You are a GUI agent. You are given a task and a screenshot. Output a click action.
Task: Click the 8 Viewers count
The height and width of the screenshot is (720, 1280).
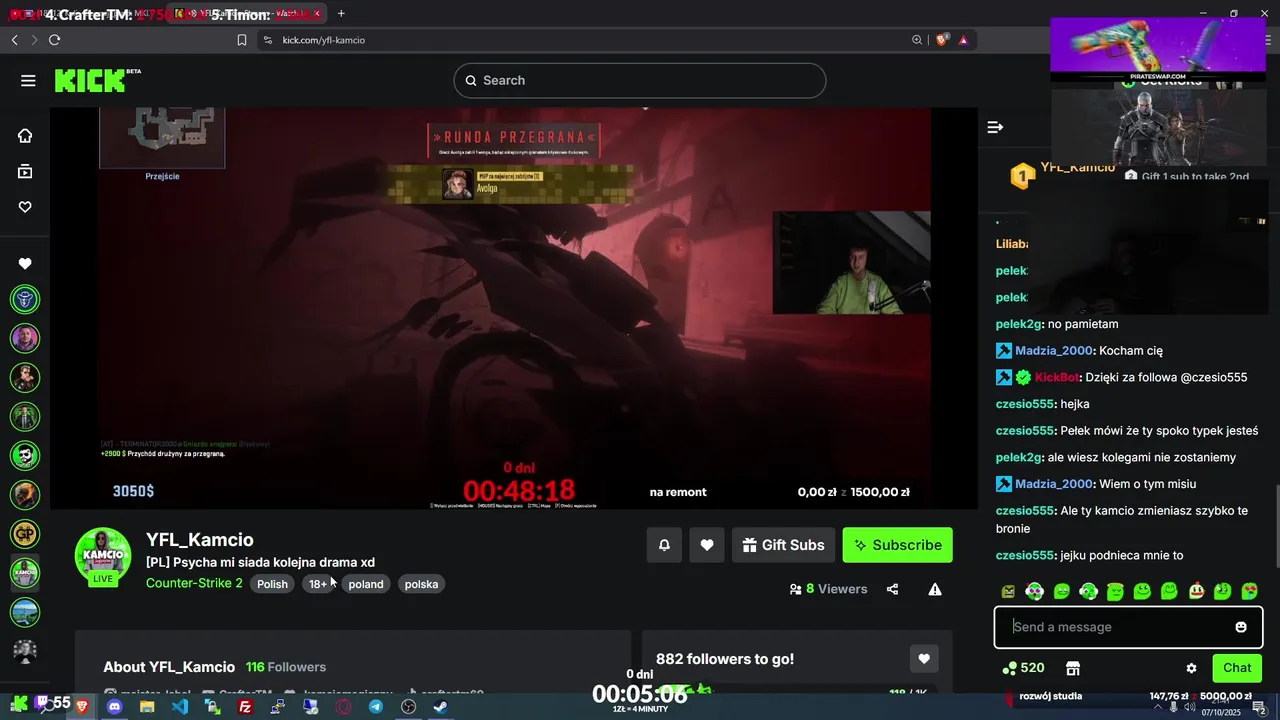point(828,589)
